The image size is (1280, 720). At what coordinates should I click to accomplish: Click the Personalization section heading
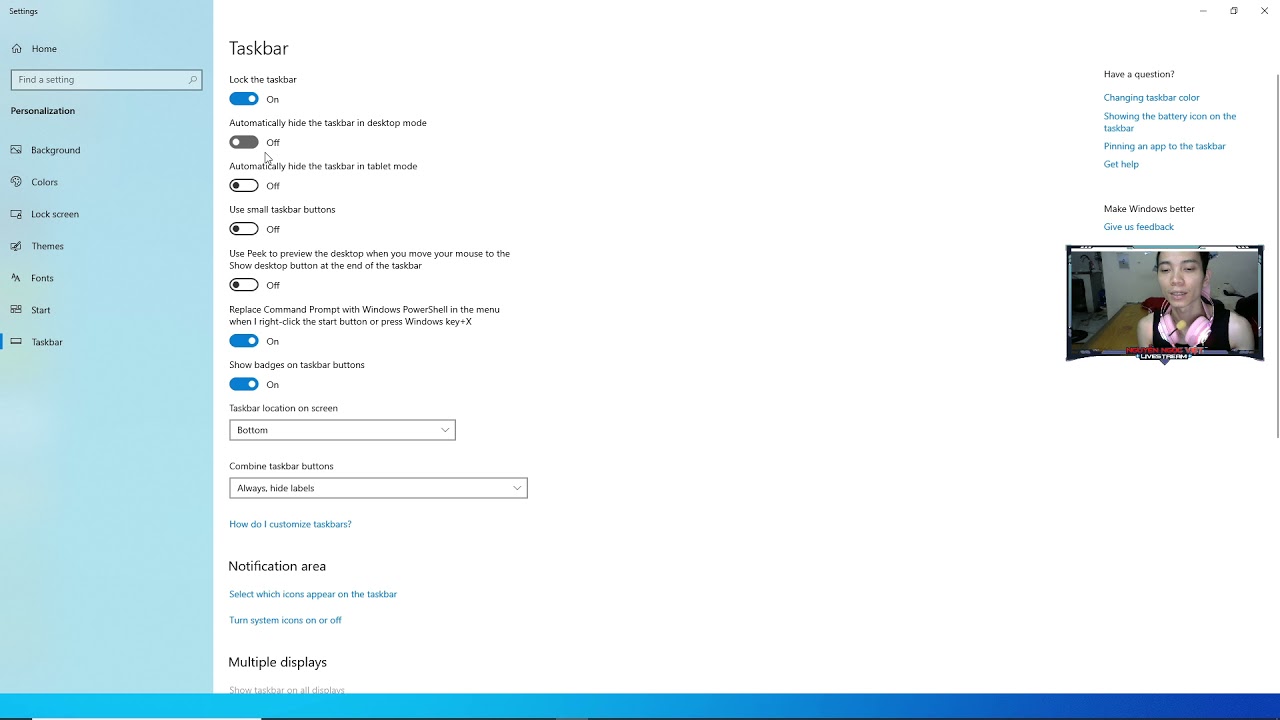tap(43, 111)
